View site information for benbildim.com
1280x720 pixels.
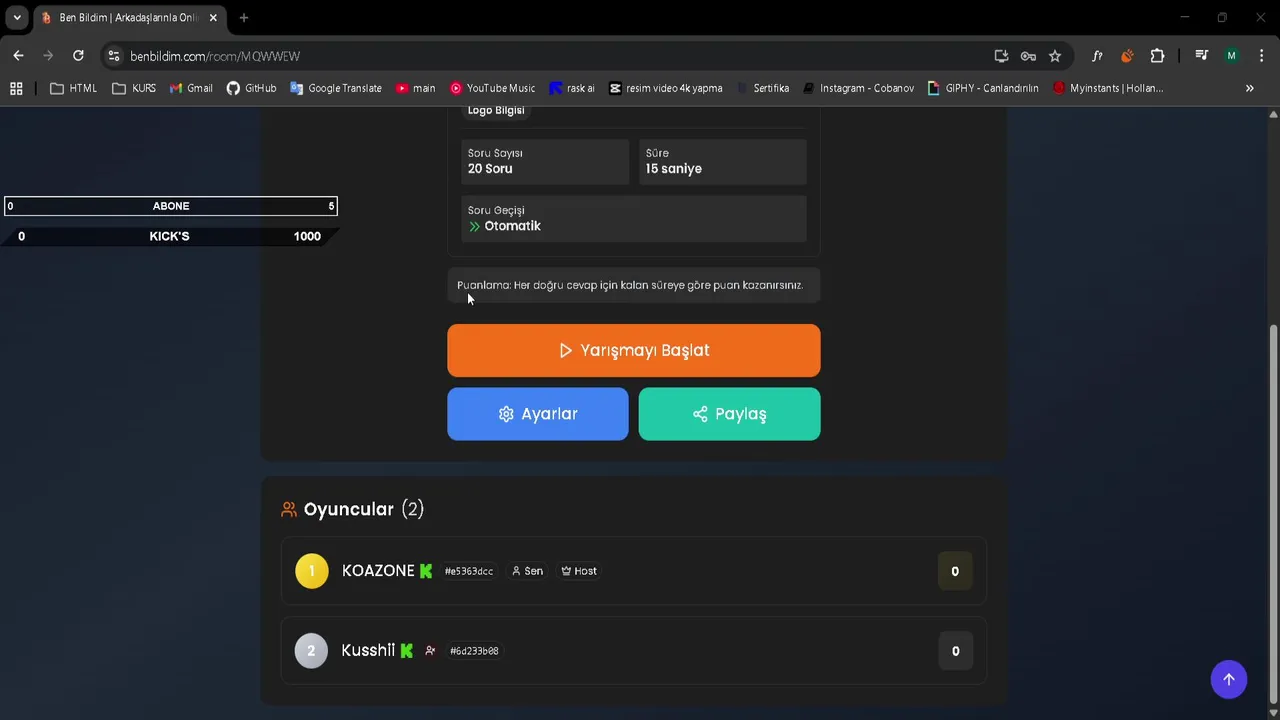coord(114,56)
